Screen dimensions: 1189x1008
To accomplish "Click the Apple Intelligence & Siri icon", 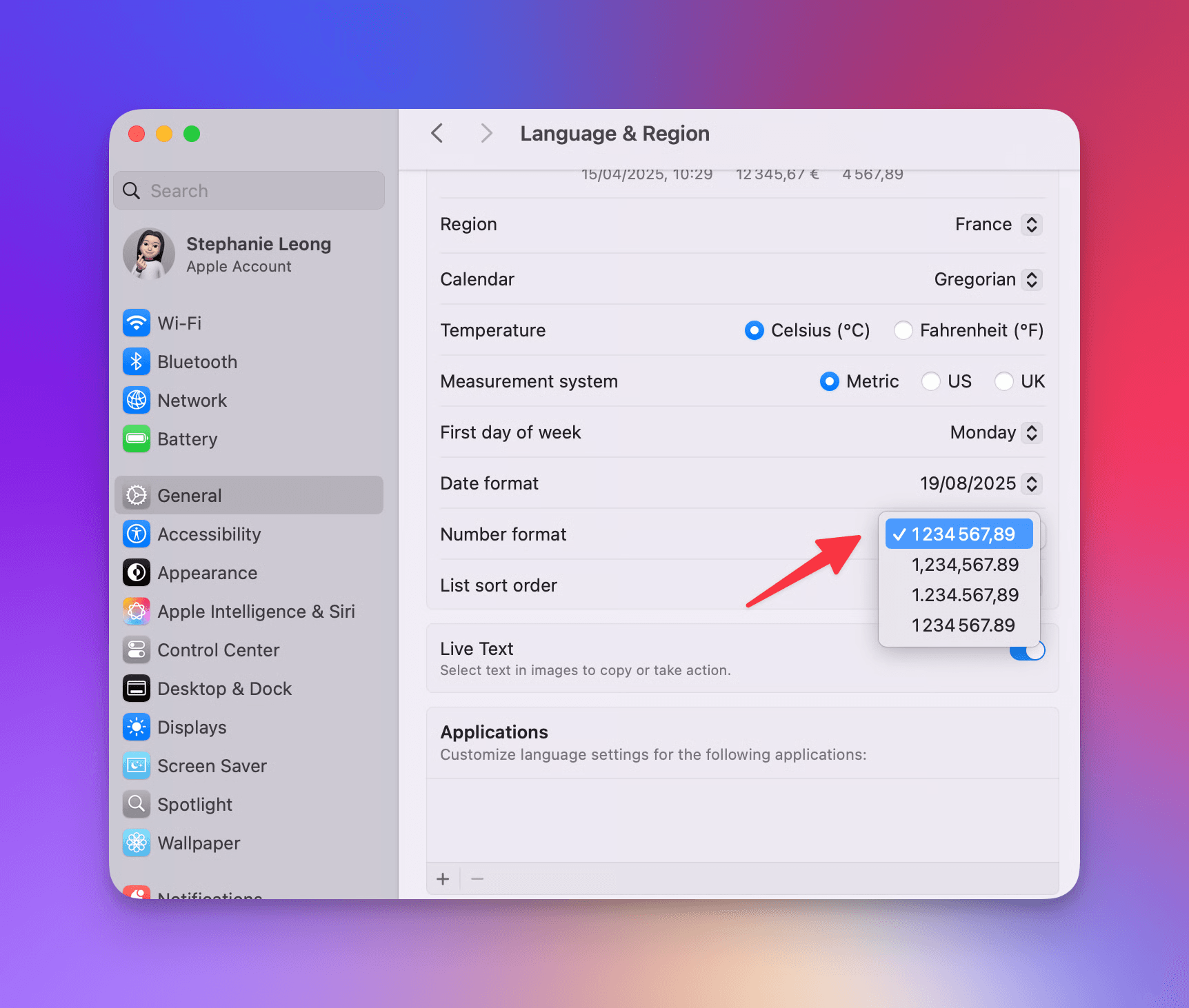I will tap(136, 611).
